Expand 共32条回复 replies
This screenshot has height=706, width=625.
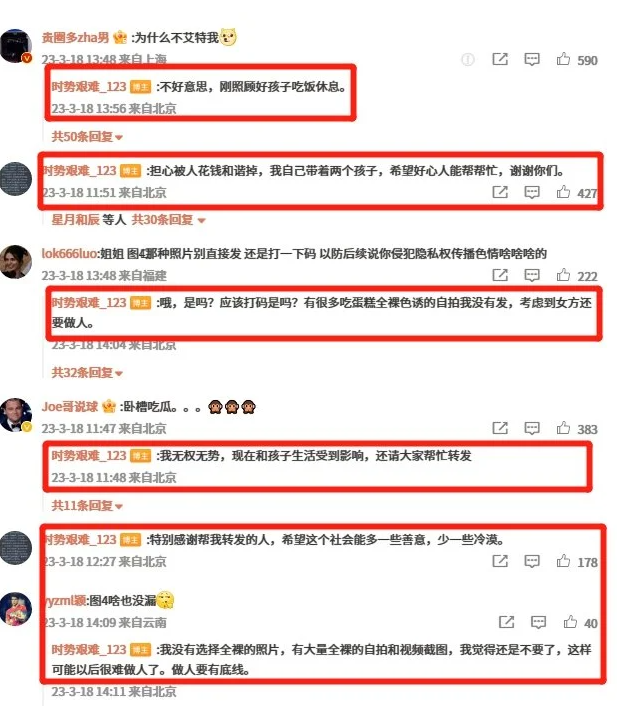coord(87,372)
